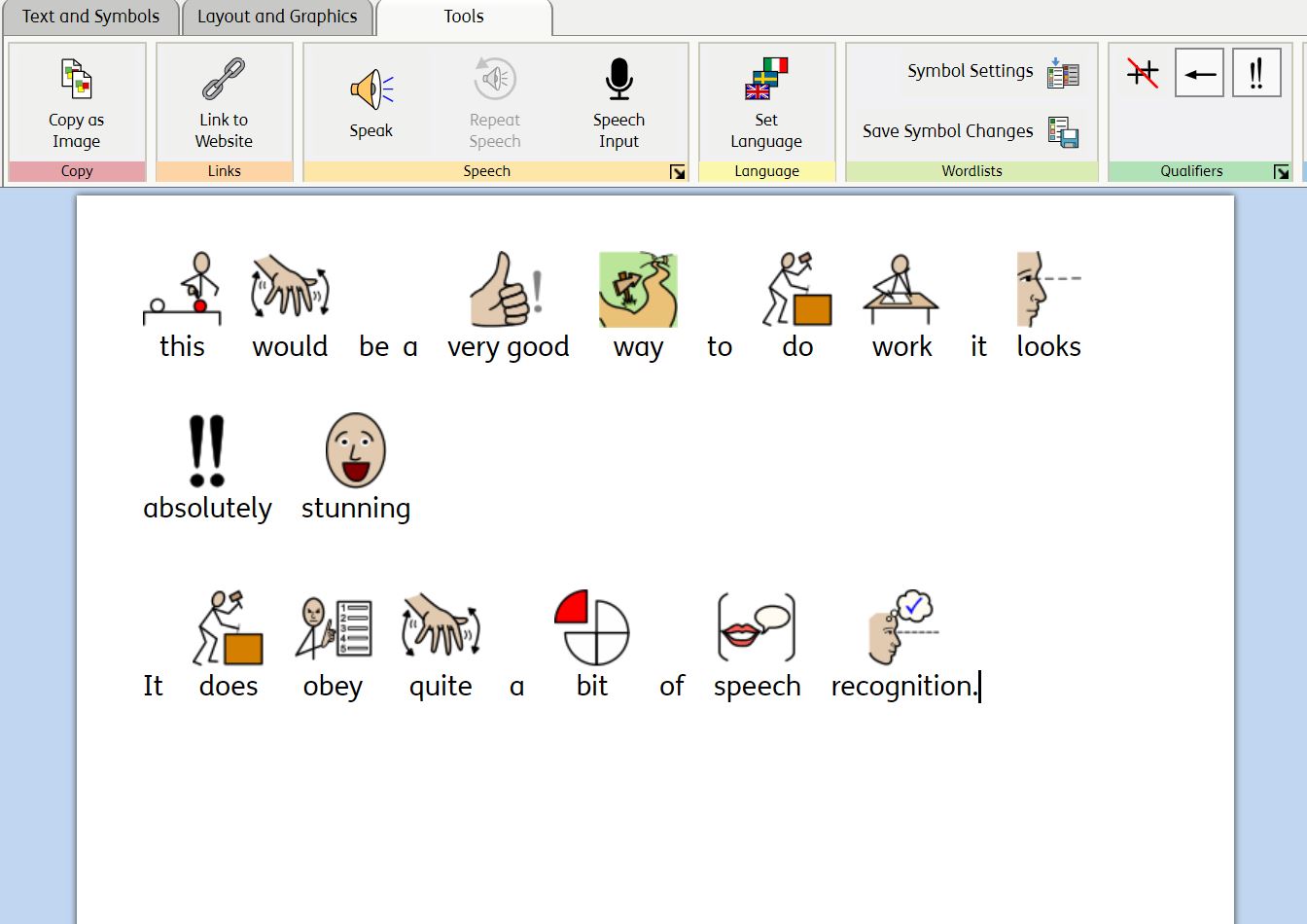Open the Speech group dialog launcher arrow
Viewport: 1307px width, 924px height.
[679, 171]
